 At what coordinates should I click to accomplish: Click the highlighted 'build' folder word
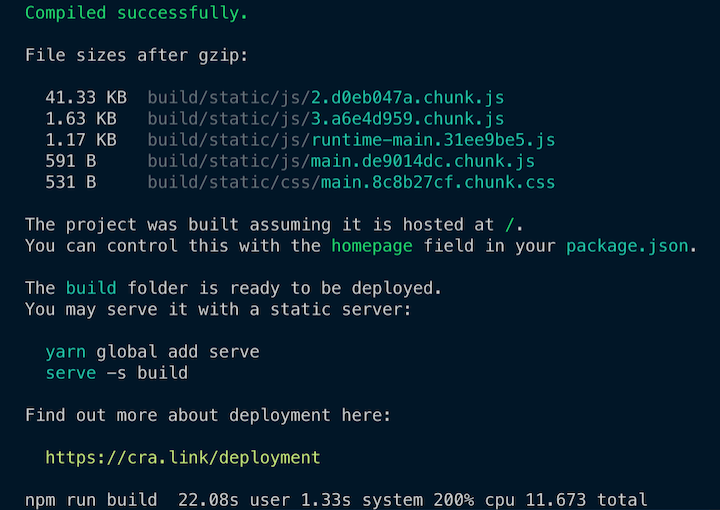(91, 288)
